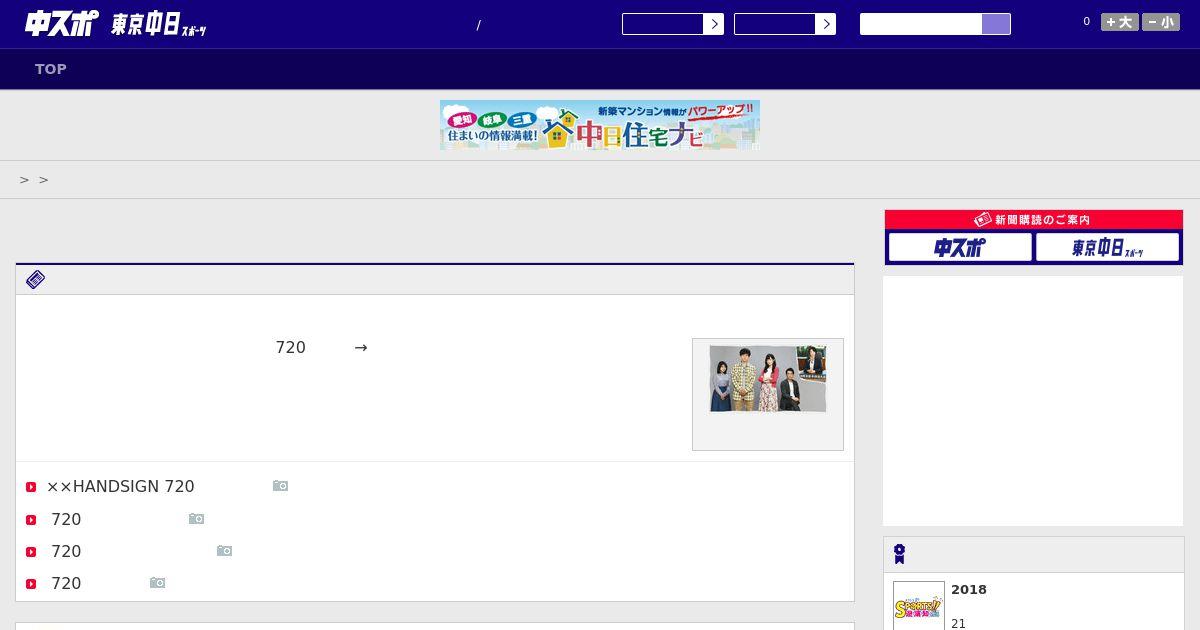Click the camera icon of third '720' article
This screenshot has height=630, width=1200.
pos(224,551)
